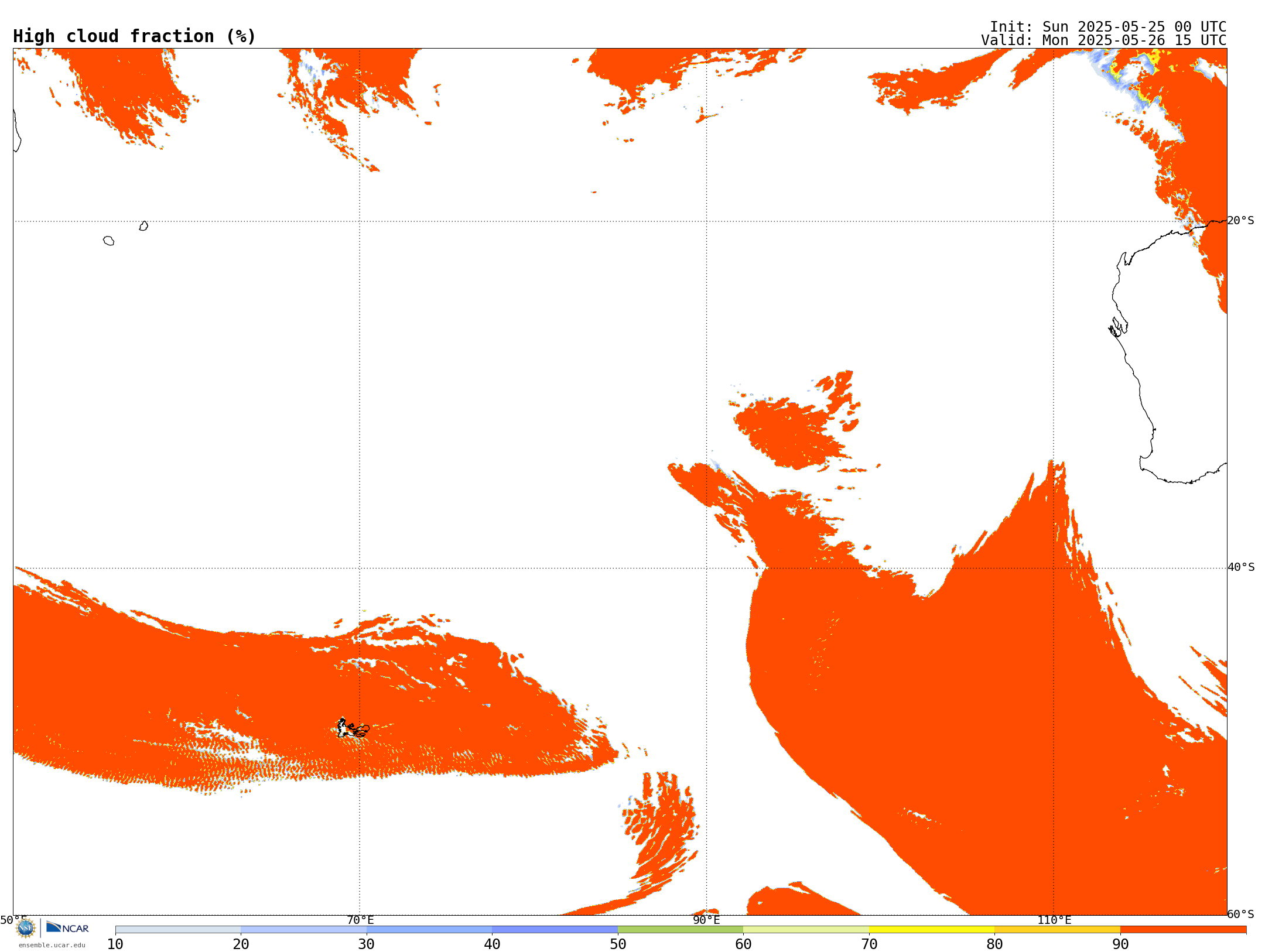Click the Kerguelen Islands outline in the cloud band

tap(353, 728)
